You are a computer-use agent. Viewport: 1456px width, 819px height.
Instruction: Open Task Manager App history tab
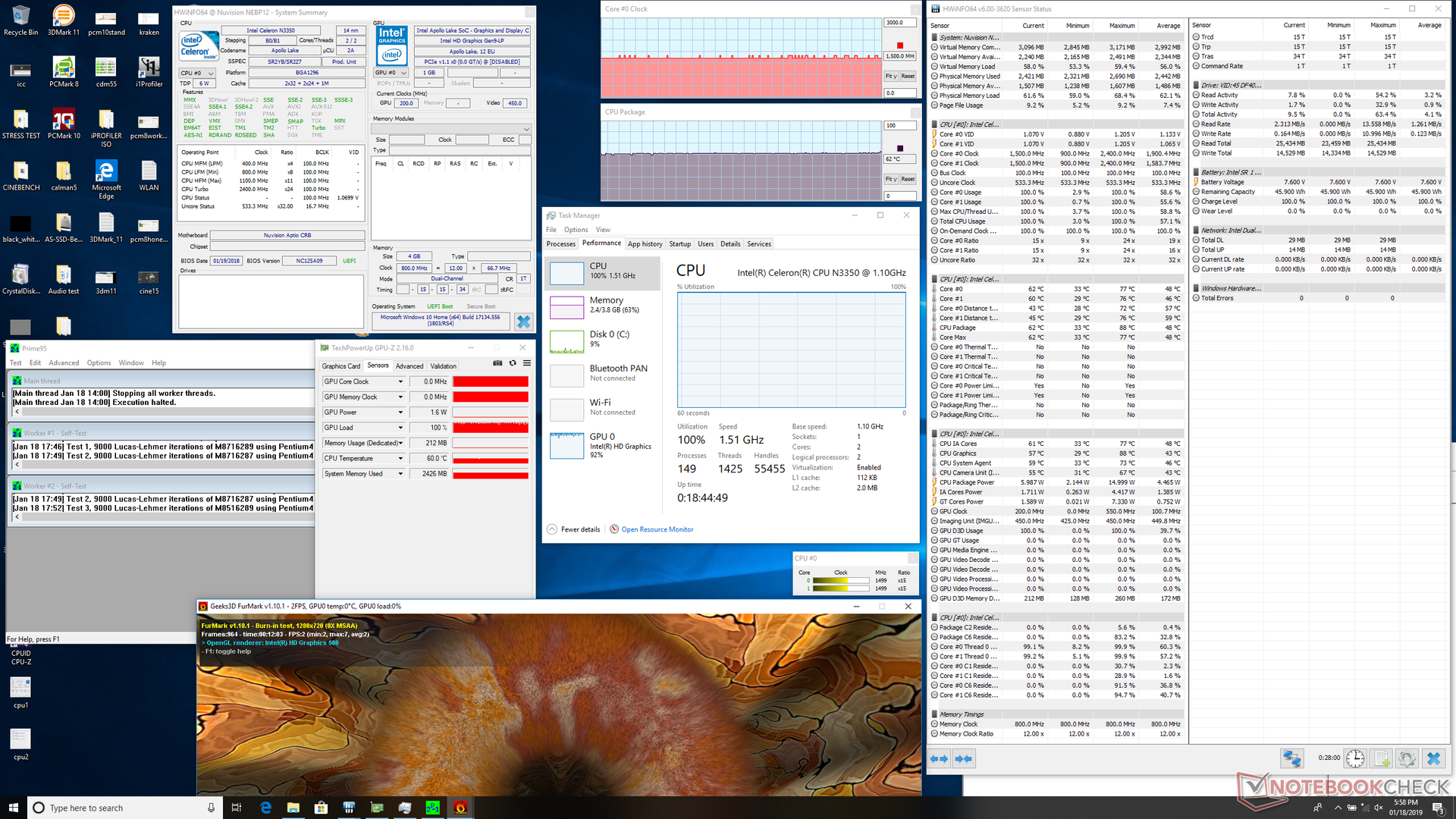pyautogui.click(x=645, y=244)
